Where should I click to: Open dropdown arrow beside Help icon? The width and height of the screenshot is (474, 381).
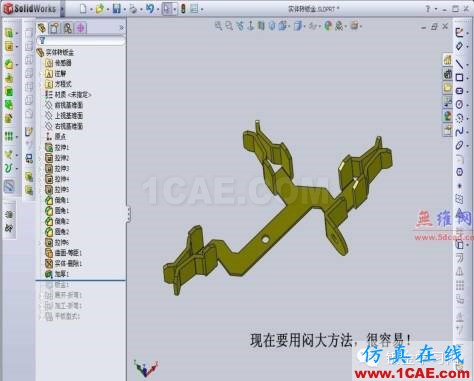click(x=436, y=9)
